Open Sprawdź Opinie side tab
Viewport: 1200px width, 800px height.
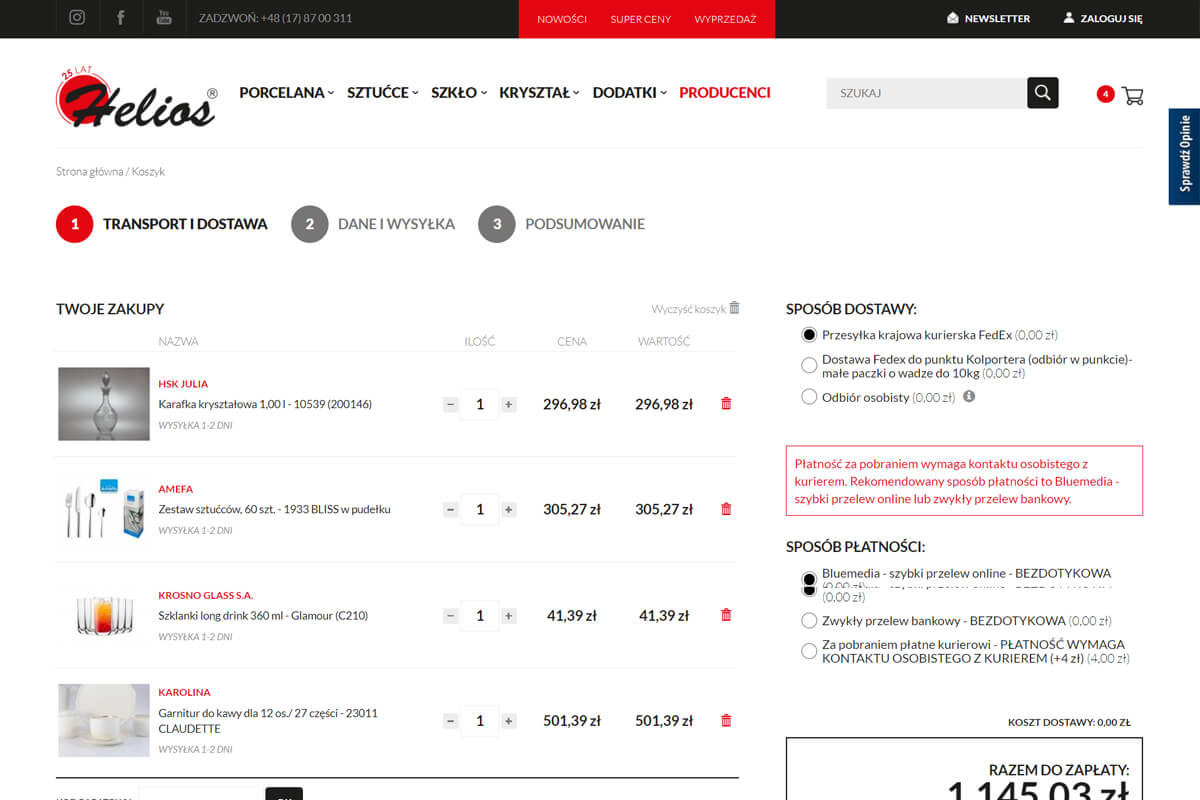(1185, 156)
